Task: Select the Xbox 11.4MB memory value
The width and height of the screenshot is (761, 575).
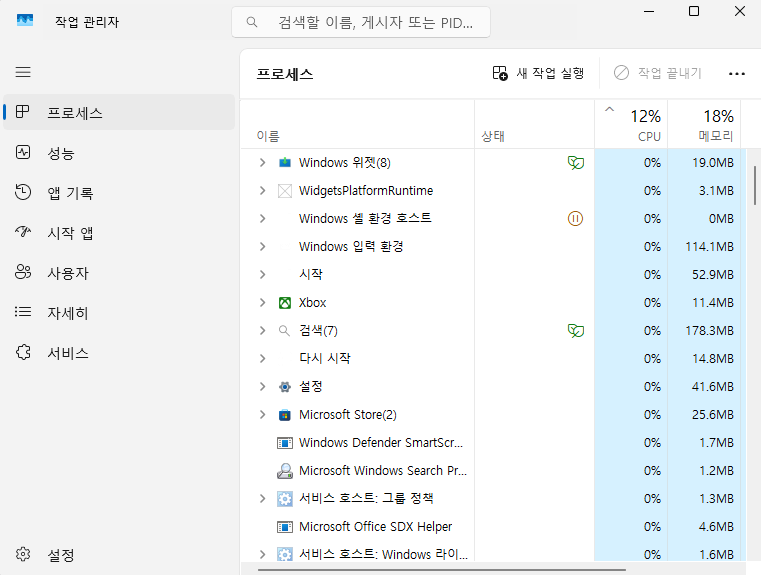Action: 713,303
